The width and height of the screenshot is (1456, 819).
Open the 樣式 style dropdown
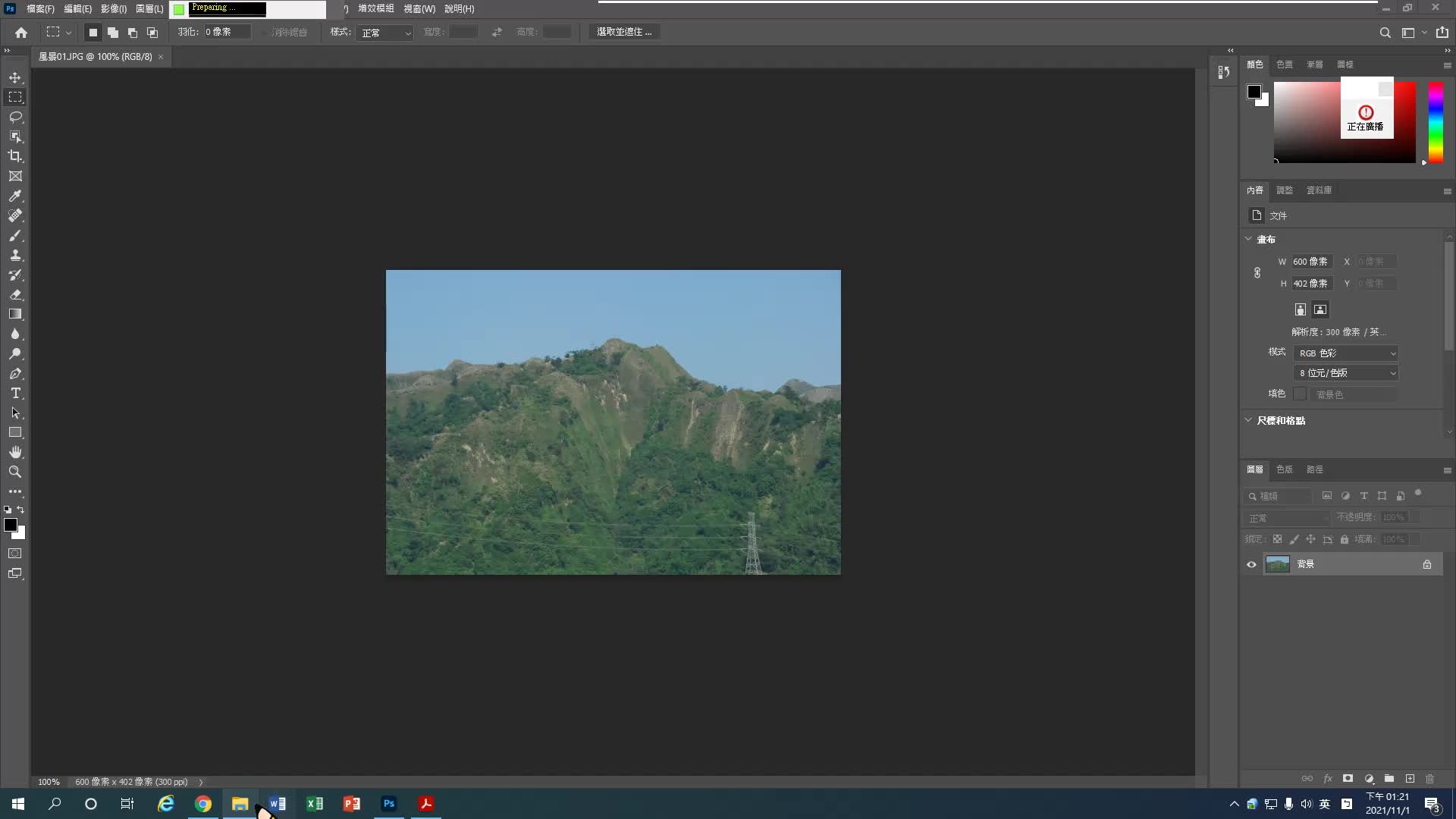(385, 33)
